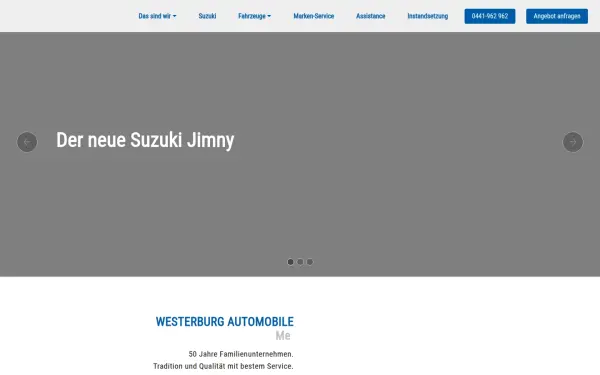Click the Angebot anfragen button
600x375 pixels.
coord(557,16)
